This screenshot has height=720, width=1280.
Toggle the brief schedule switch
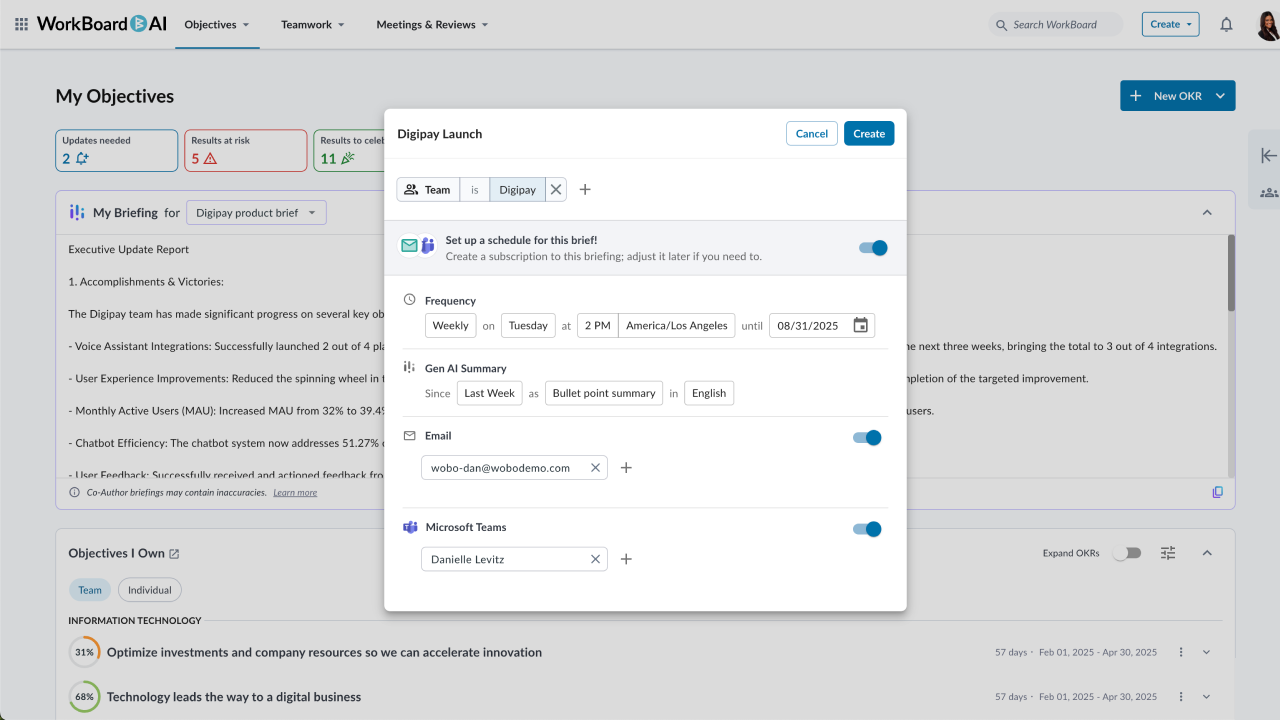point(873,248)
